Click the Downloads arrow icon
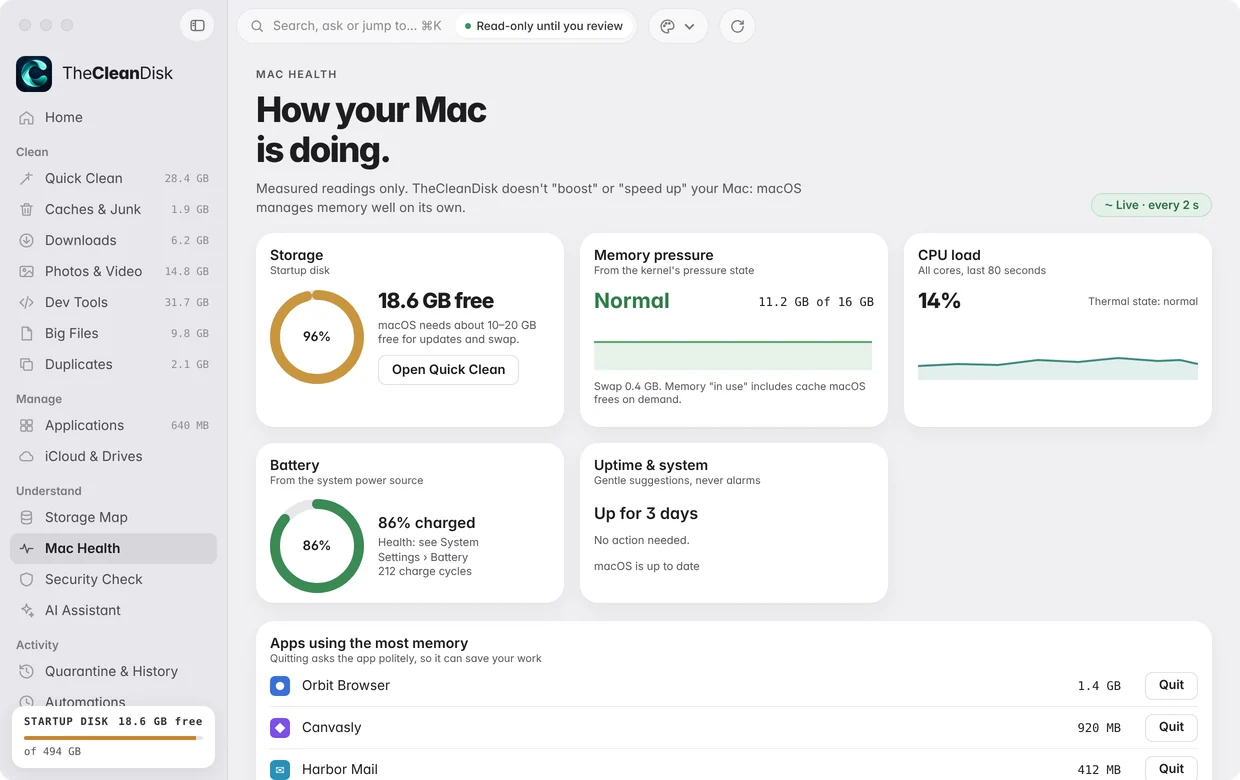 [x=27, y=241]
